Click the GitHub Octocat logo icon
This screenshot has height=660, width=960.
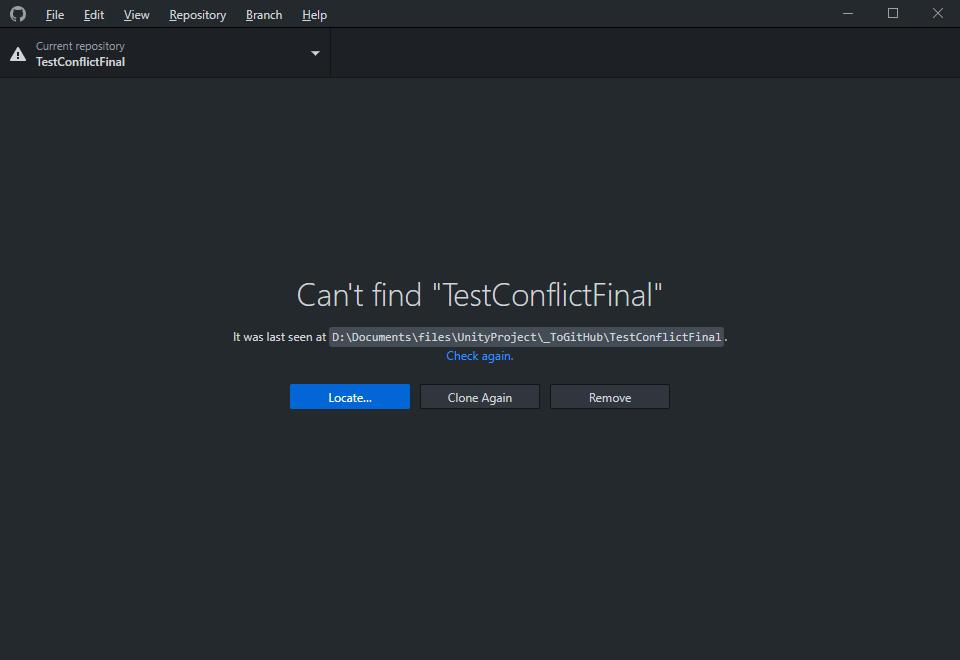click(18, 13)
